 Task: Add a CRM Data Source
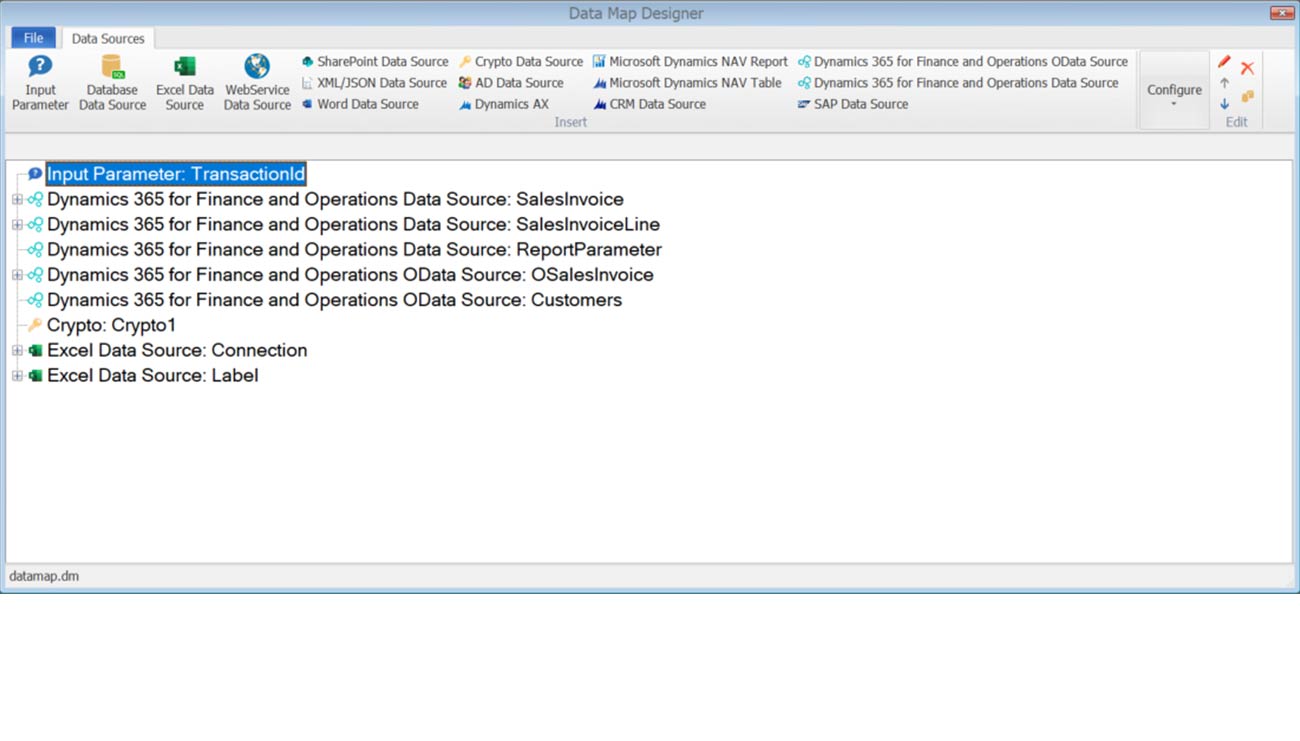click(649, 104)
